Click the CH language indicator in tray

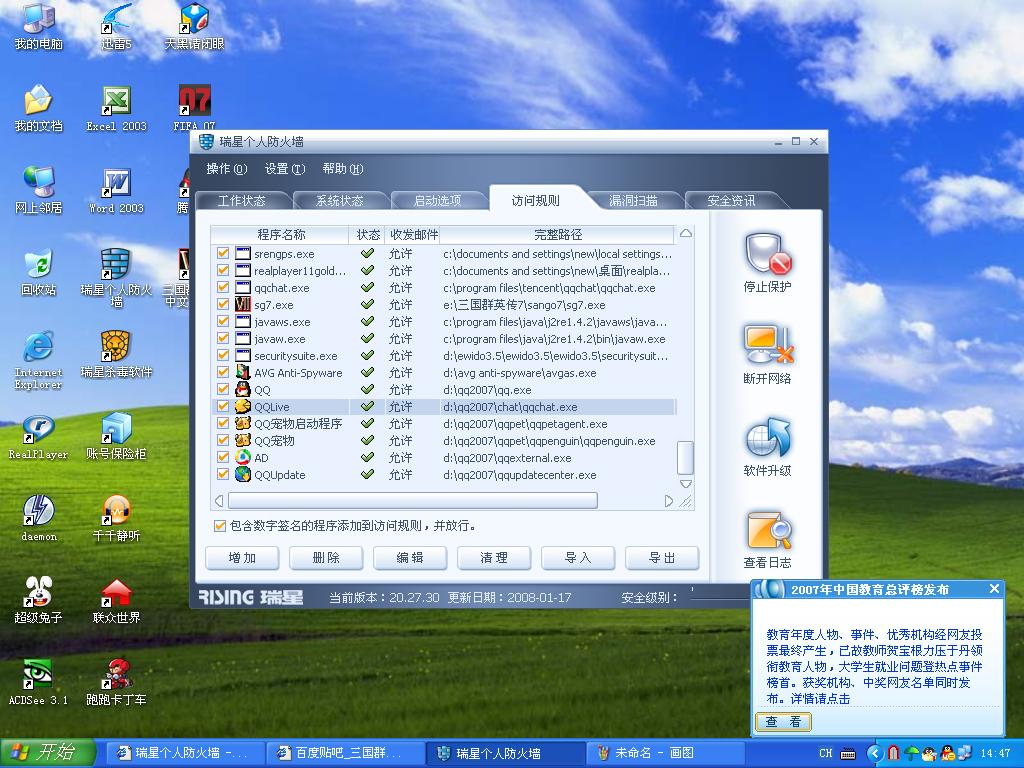pos(825,753)
